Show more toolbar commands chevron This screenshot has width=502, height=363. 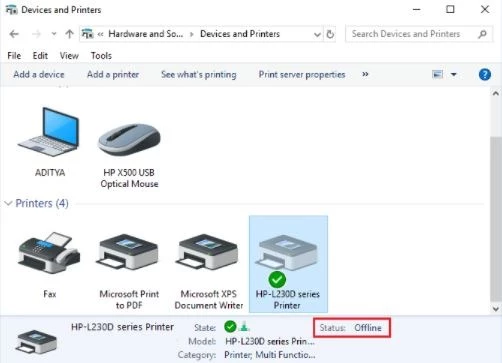[x=365, y=74]
